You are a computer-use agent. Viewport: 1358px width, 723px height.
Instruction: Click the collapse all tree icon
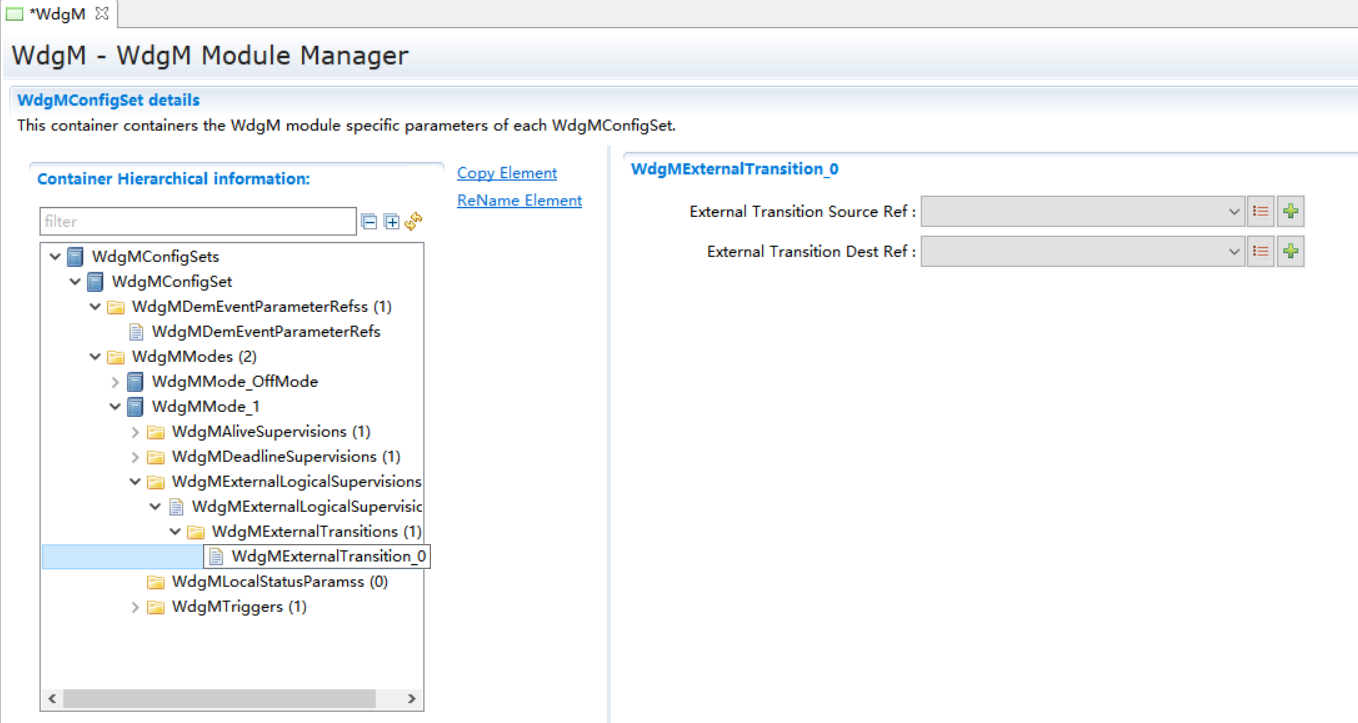tap(369, 222)
